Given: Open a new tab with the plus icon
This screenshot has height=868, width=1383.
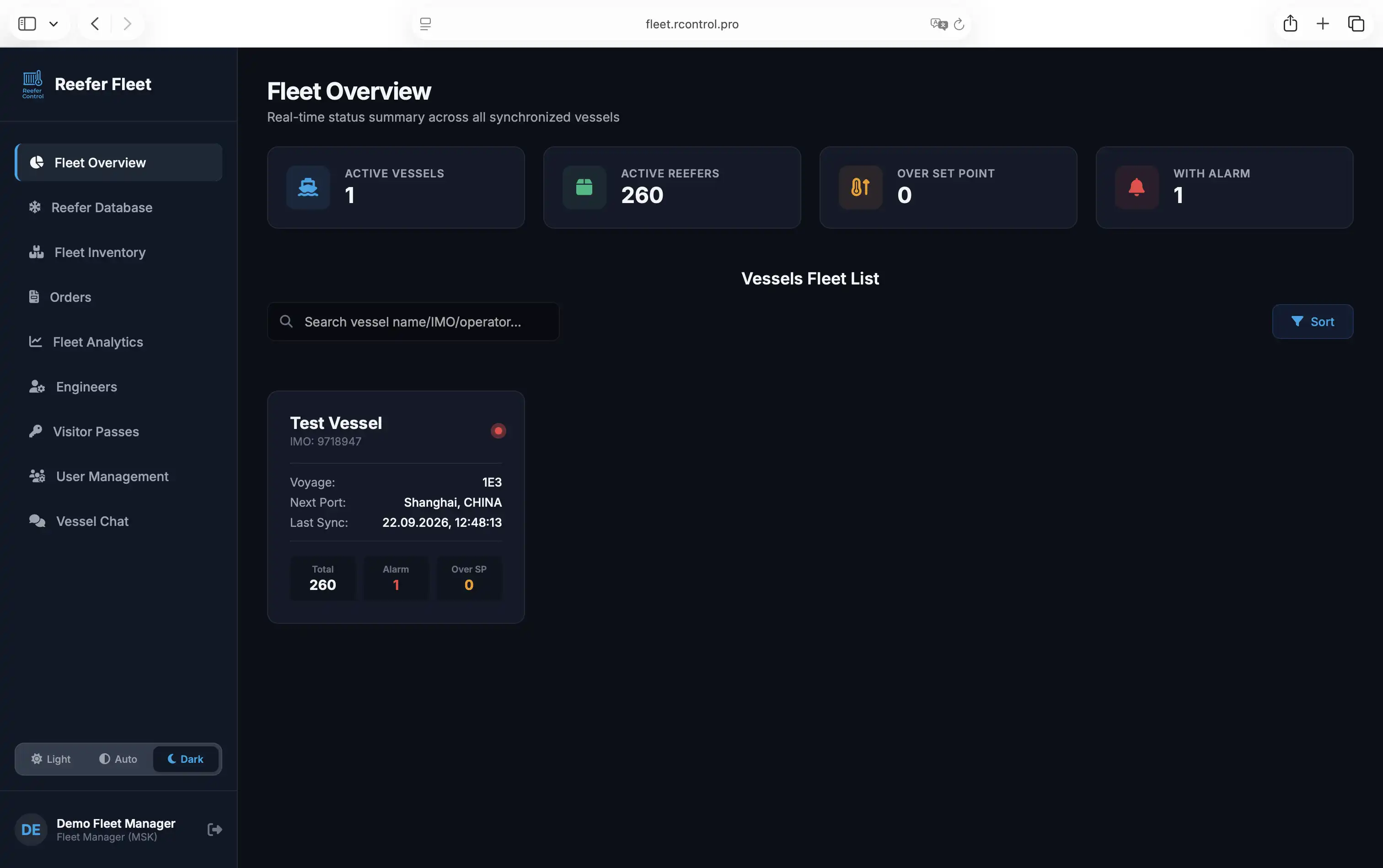Looking at the screenshot, I should (x=1323, y=23).
